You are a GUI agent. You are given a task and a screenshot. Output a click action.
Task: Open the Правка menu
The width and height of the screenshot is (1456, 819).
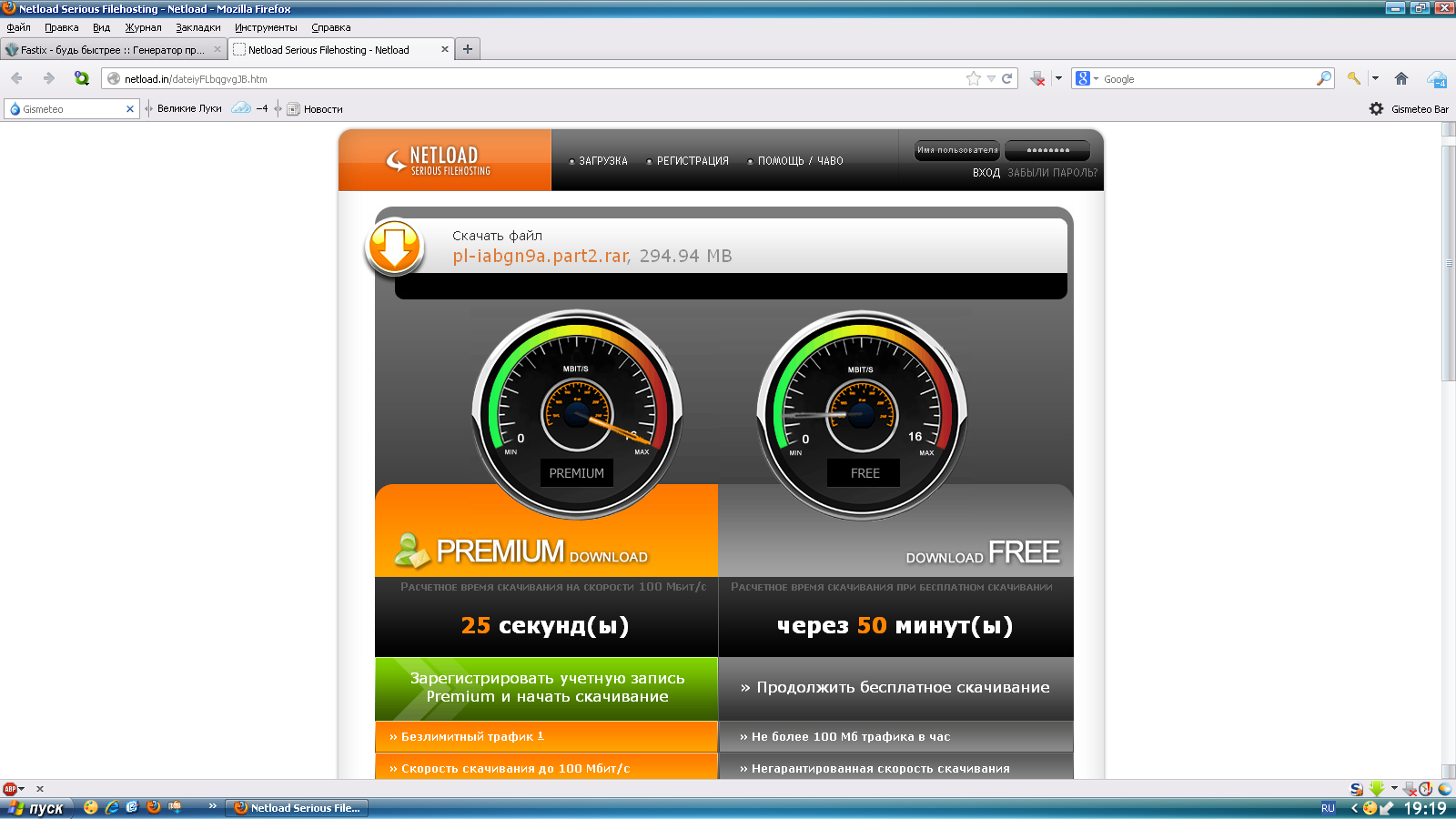coord(62,27)
